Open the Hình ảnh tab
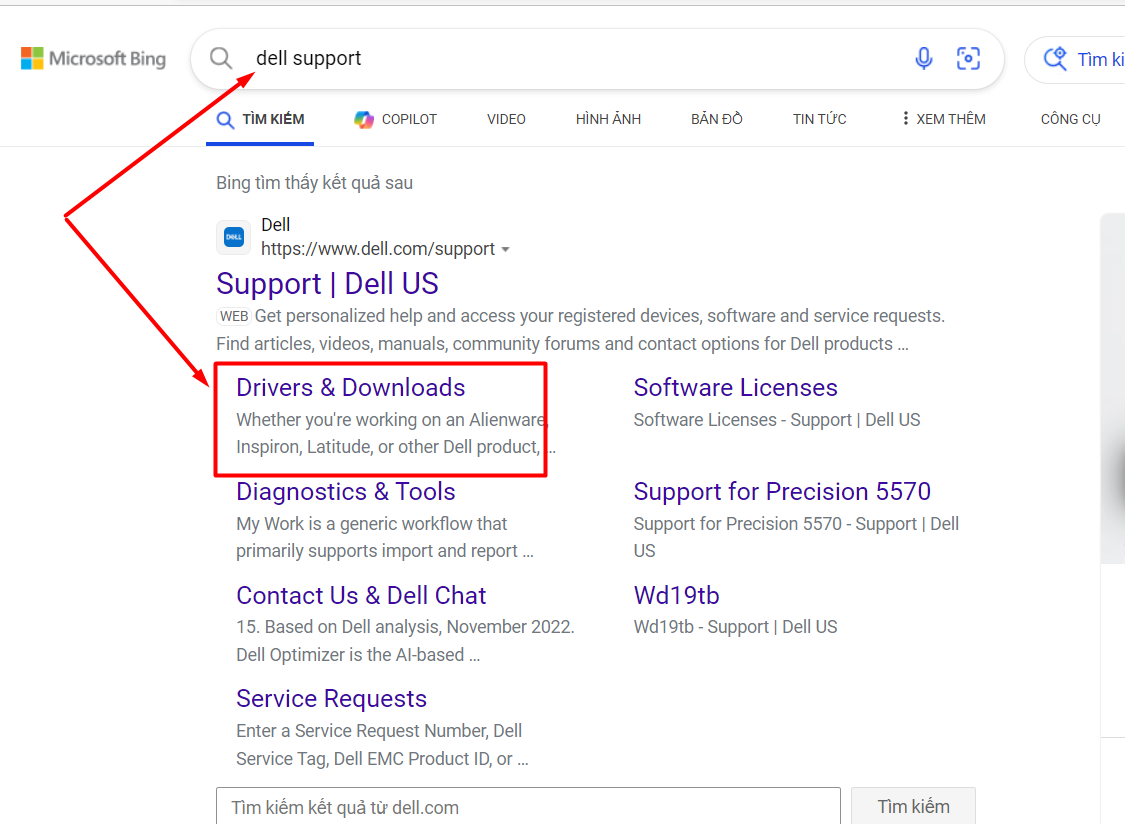This screenshot has height=824, width=1125. pos(608,119)
